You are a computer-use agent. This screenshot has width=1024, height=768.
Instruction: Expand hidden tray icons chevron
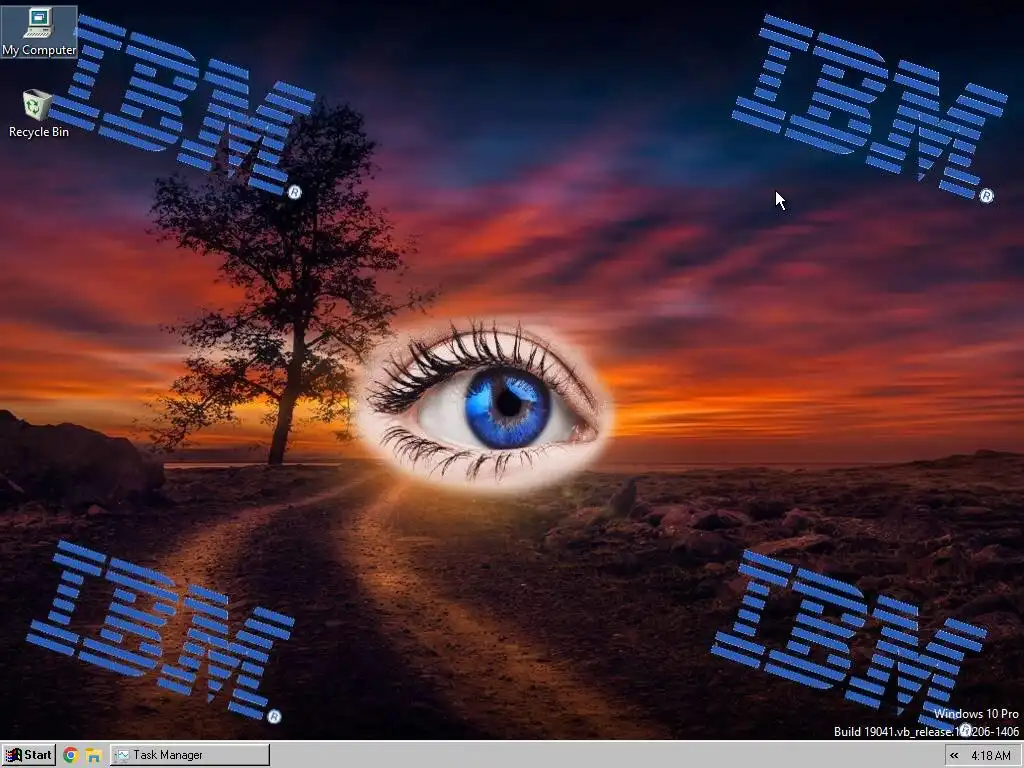tap(953, 756)
